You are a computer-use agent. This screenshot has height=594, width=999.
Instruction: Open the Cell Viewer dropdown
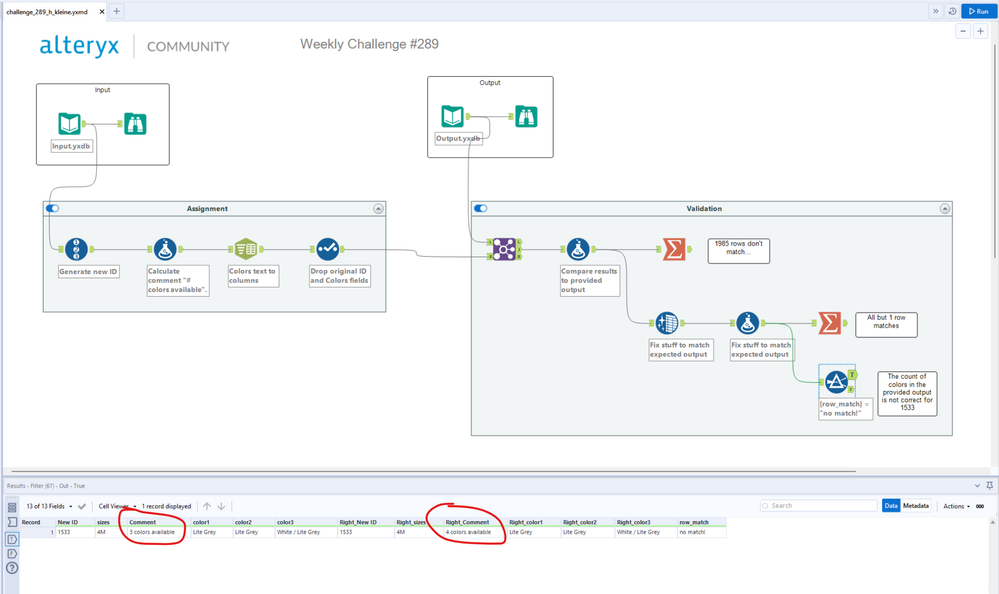tap(117, 506)
